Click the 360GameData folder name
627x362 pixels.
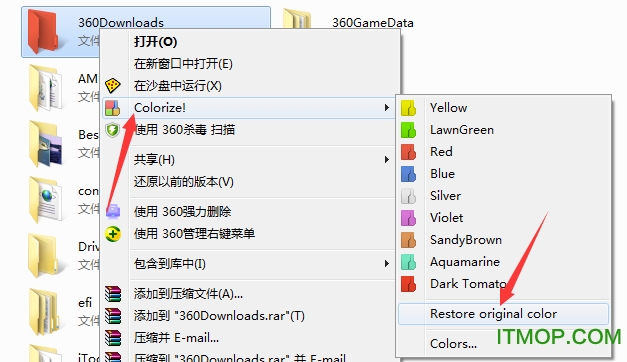[373, 23]
